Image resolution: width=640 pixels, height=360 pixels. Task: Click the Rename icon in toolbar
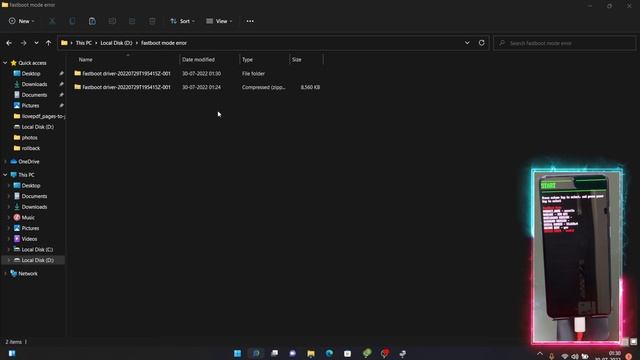click(112, 21)
